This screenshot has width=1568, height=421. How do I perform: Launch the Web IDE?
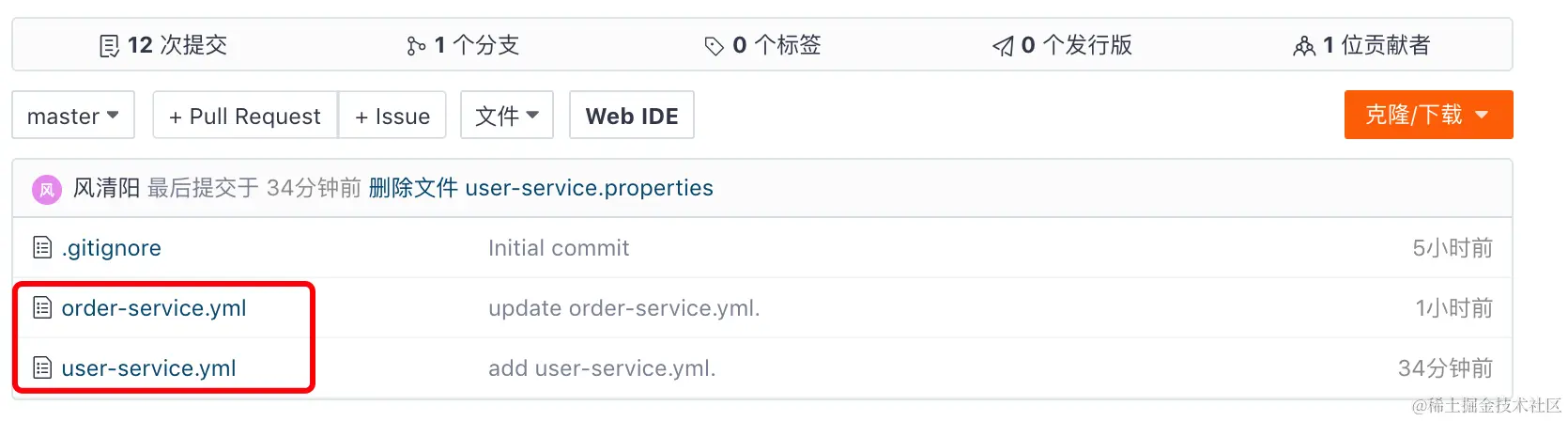(x=632, y=116)
